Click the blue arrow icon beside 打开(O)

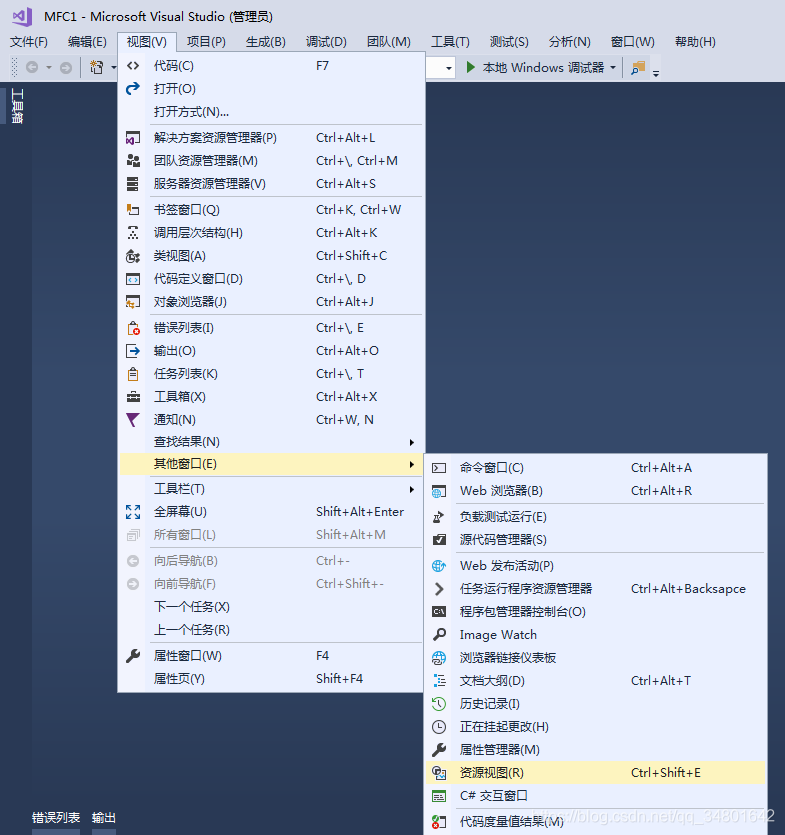click(x=133, y=88)
